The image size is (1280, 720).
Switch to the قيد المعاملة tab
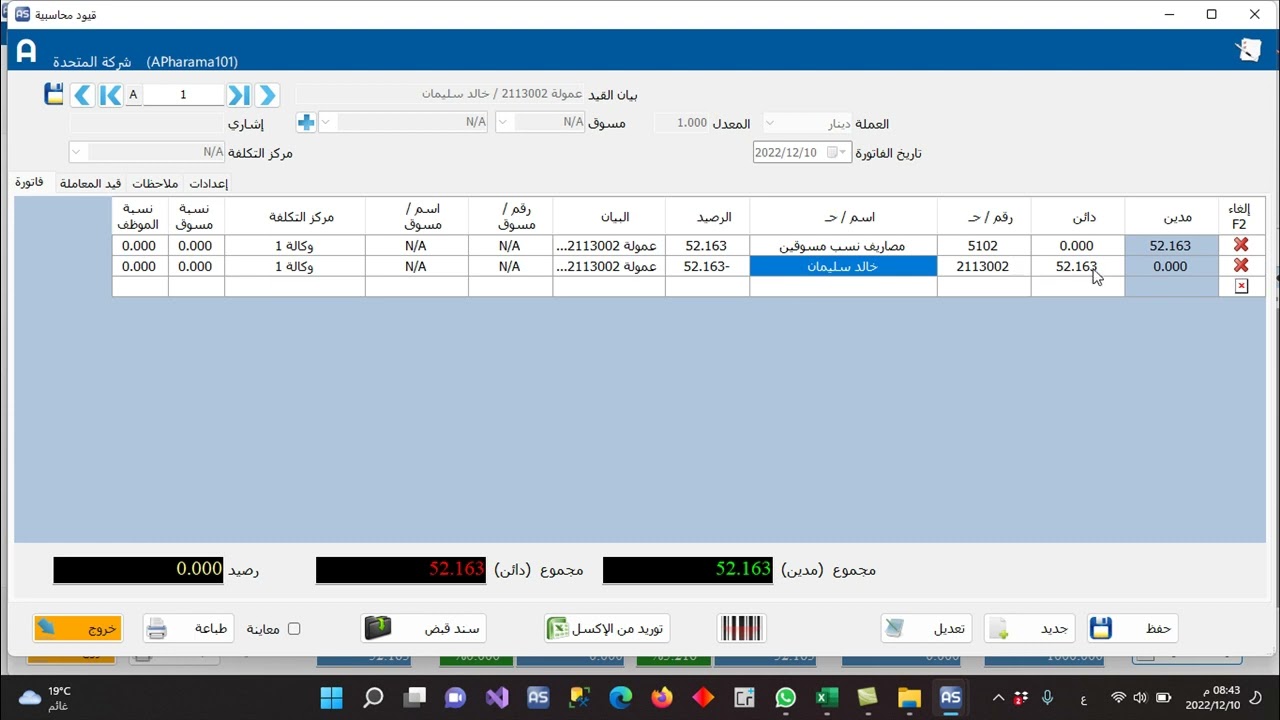(90, 183)
